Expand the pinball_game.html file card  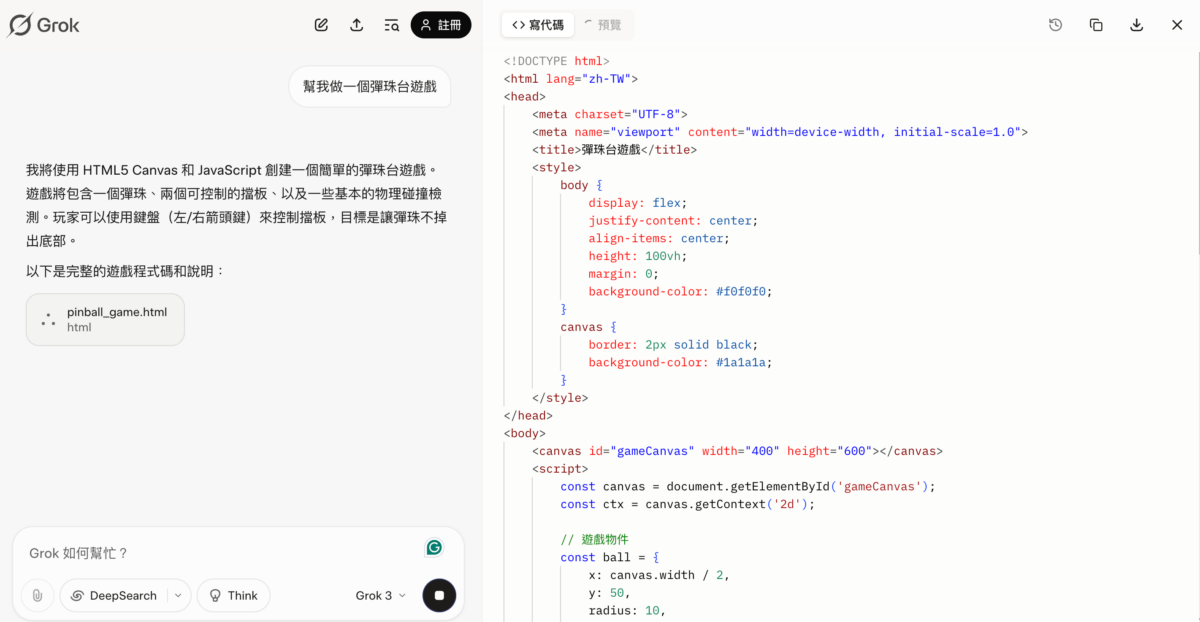point(104,319)
